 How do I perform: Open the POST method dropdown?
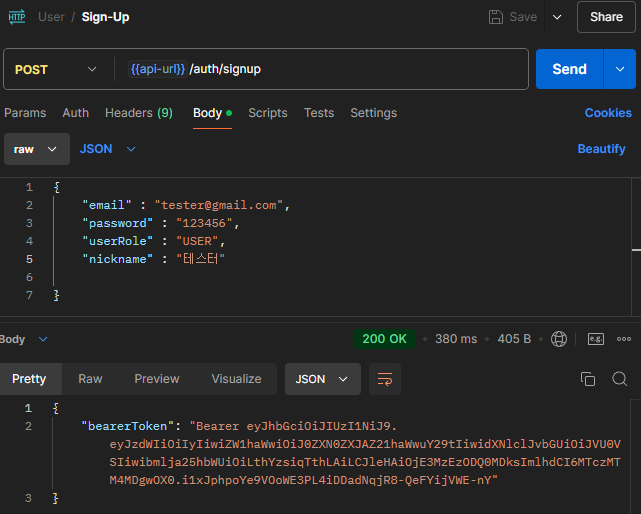[x=56, y=69]
